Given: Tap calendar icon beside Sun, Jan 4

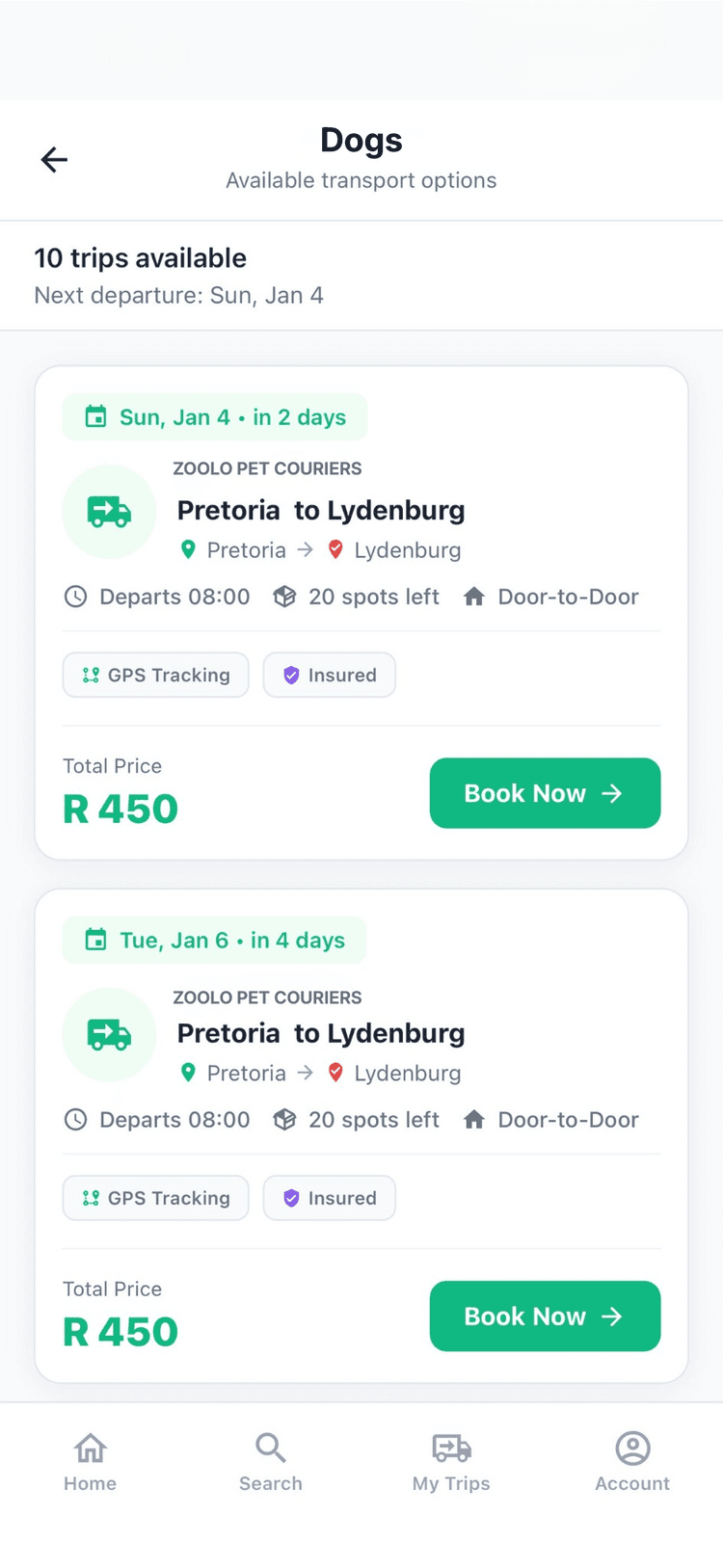Looking at the screenshot, I should point(95,417).
